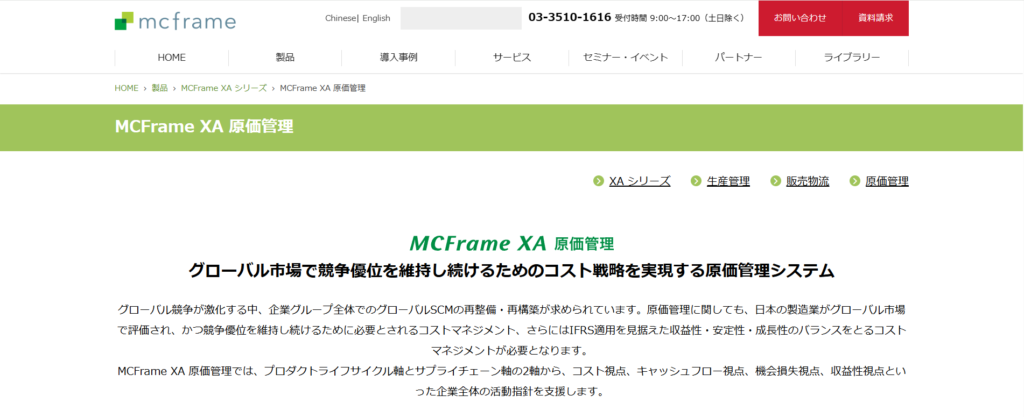Screen dimensions: 1024x417
Task: Click the 受付時間 9:00～17:00 text
Action: 680,18
